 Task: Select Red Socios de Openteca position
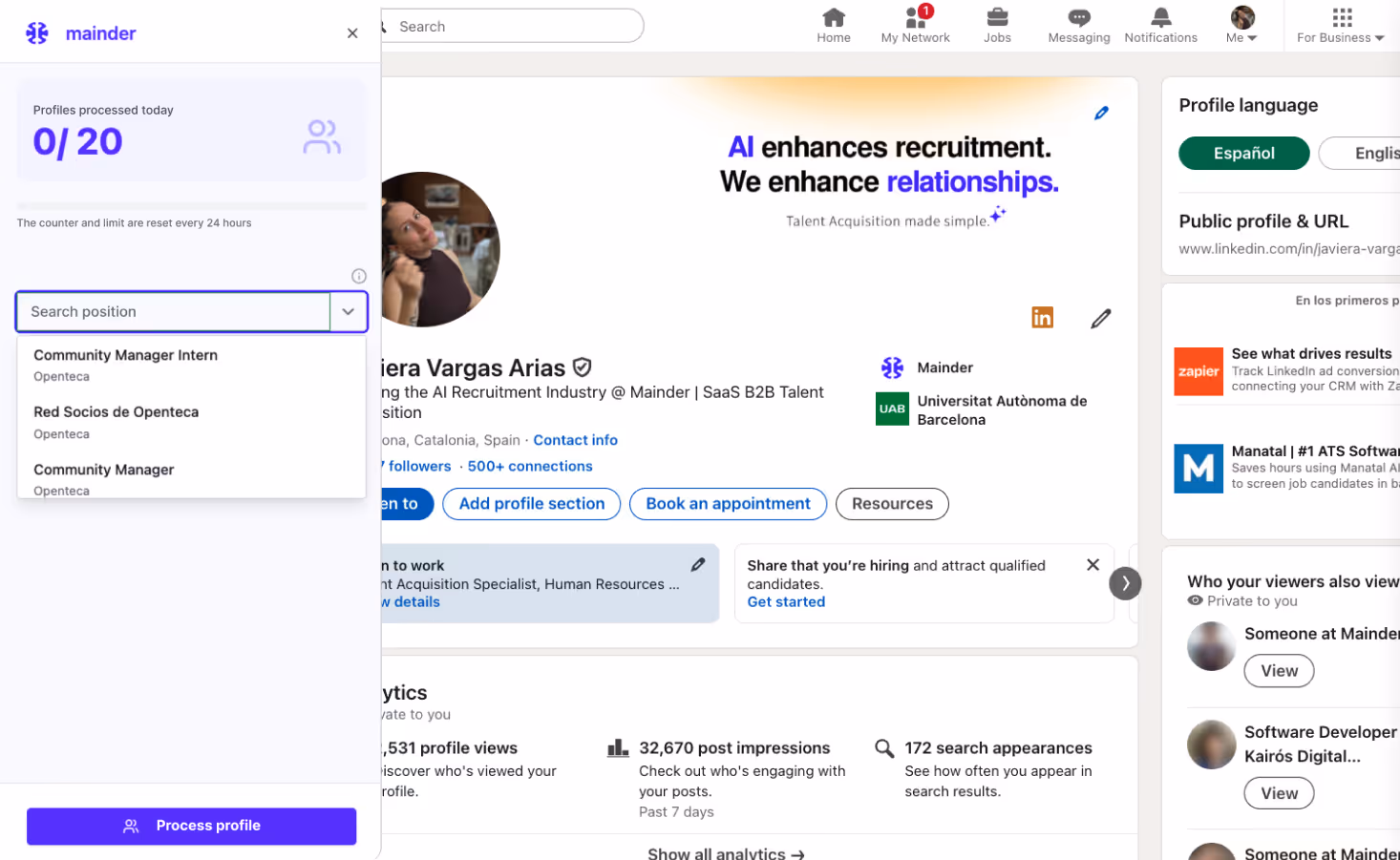(191, 422)
